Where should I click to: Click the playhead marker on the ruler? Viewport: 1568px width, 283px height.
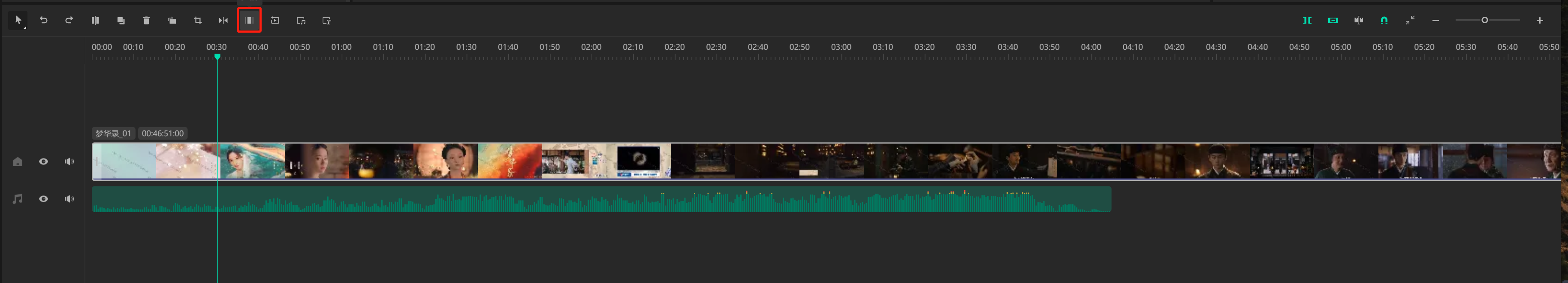217,57
